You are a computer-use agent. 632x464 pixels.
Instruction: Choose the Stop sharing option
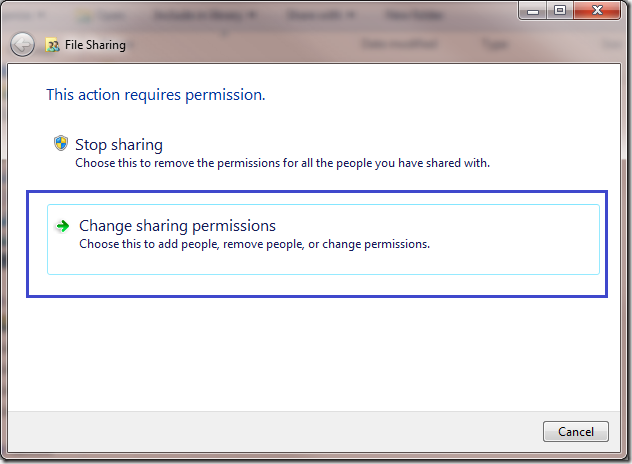click(x=119, y=145)
